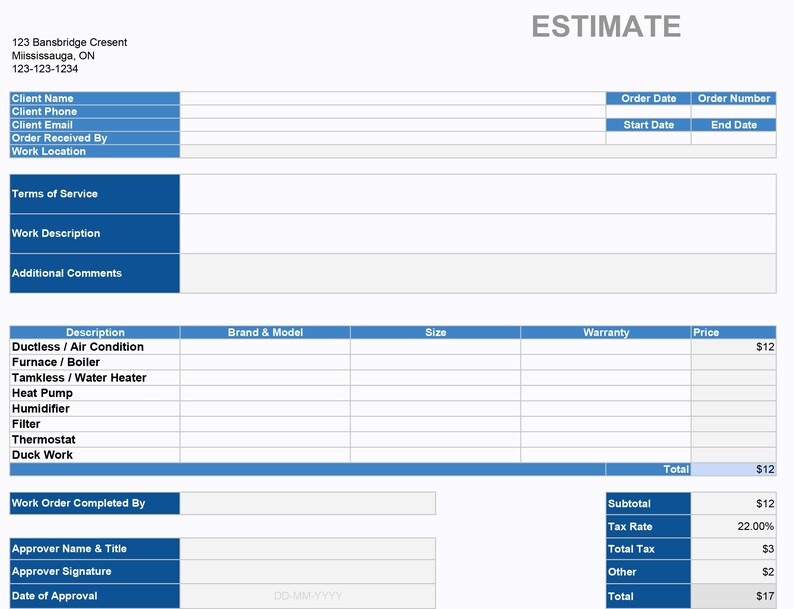Click the 'End Date' header cell
This screenshot has height=609, width=794.
tap(734, 125)
